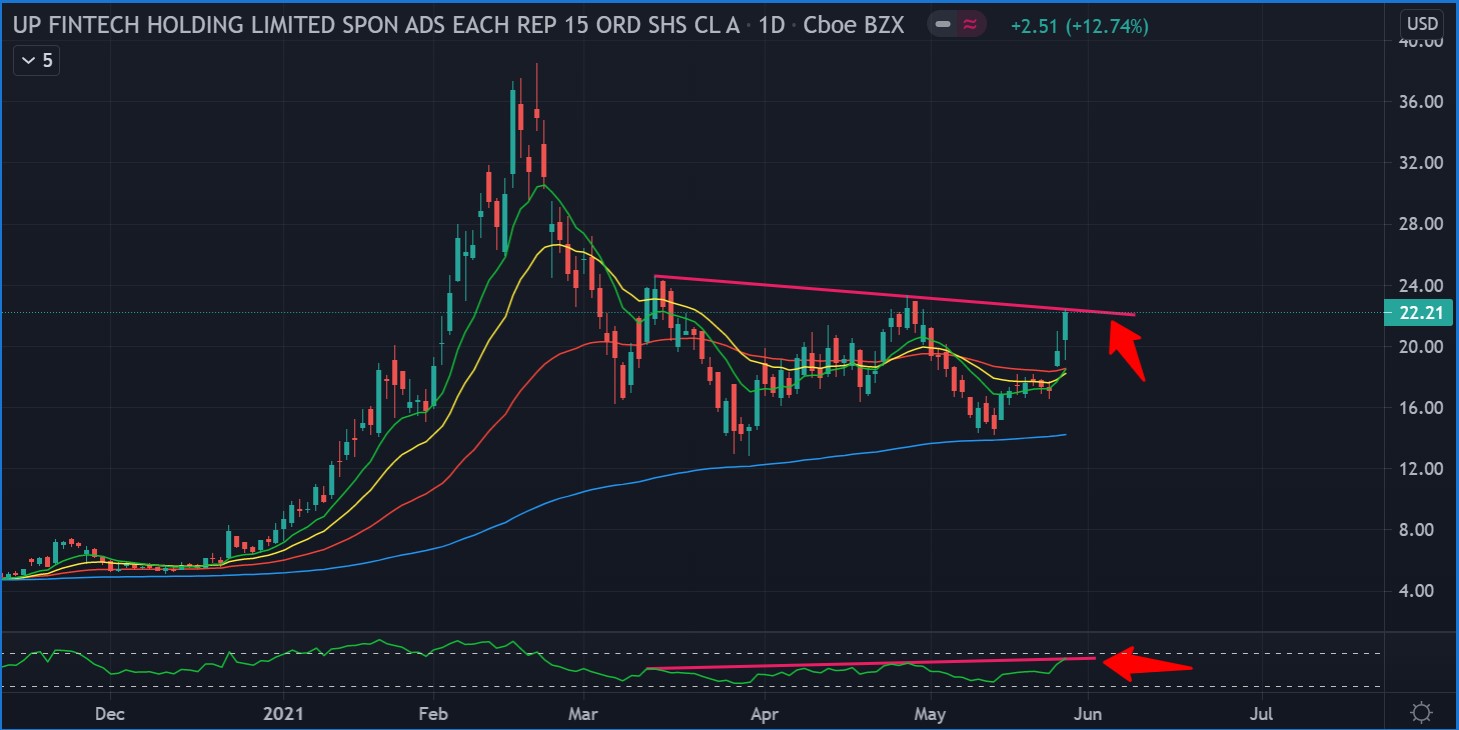Screen dimensions: 1459x730
Task: Collapse the indicator legend showing 5
Action: point(36,61)
